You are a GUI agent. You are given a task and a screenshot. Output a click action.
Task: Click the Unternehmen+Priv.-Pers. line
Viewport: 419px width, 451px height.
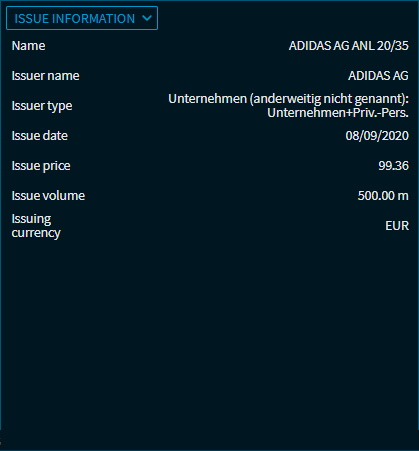(338, 113)
